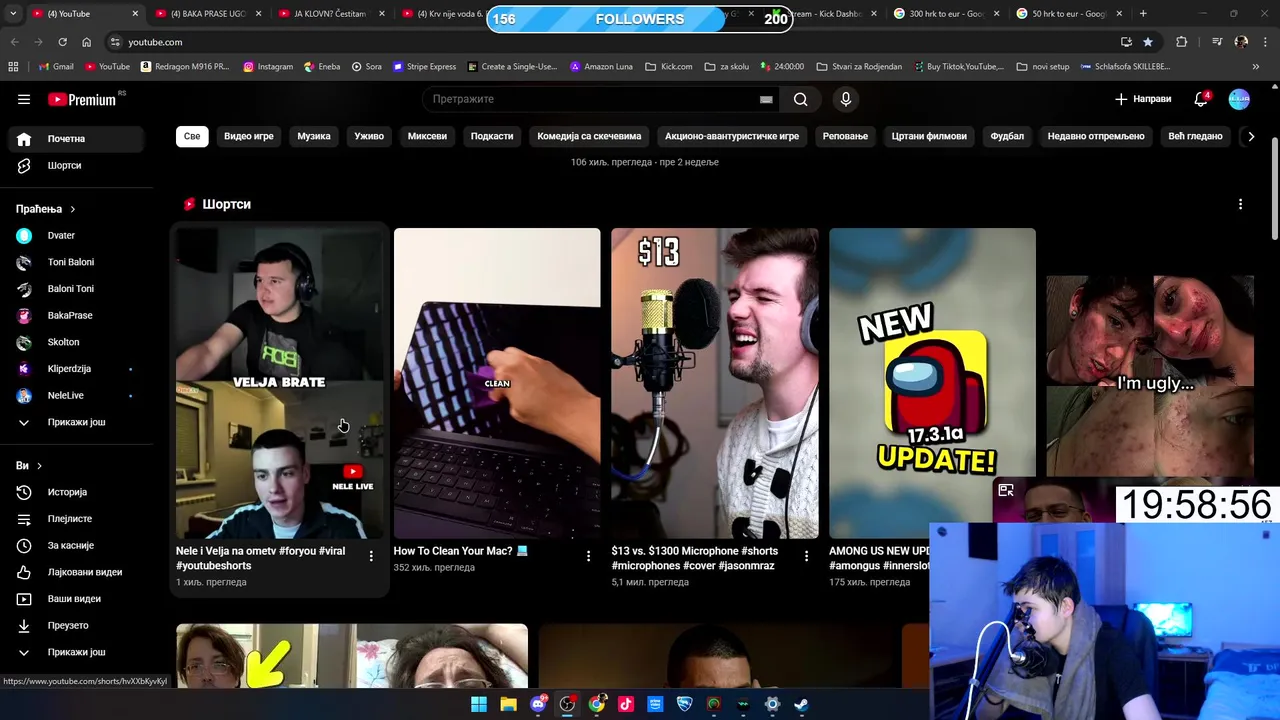1280x720 pixels.
Task: Go to Почетна home in sidebar
Action: coord(78,139)
